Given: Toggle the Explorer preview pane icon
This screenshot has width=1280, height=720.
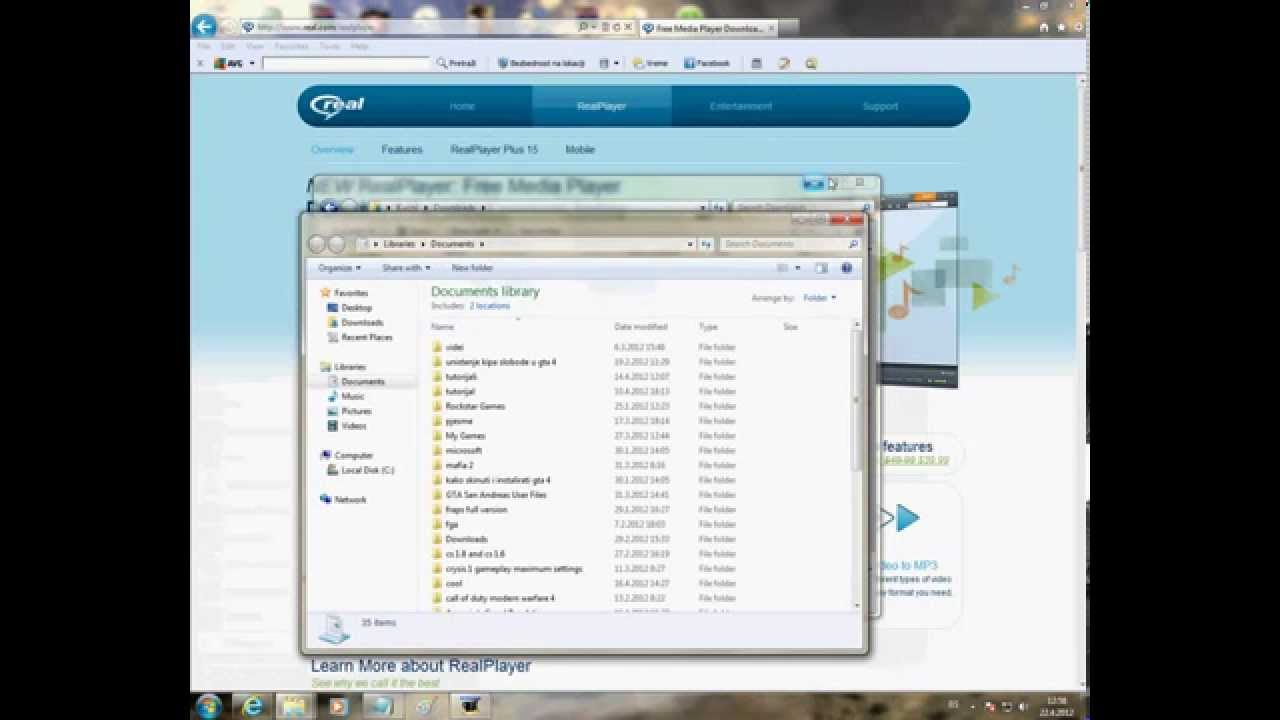Looking at the screenshot, I should click(x=821, y=268).
